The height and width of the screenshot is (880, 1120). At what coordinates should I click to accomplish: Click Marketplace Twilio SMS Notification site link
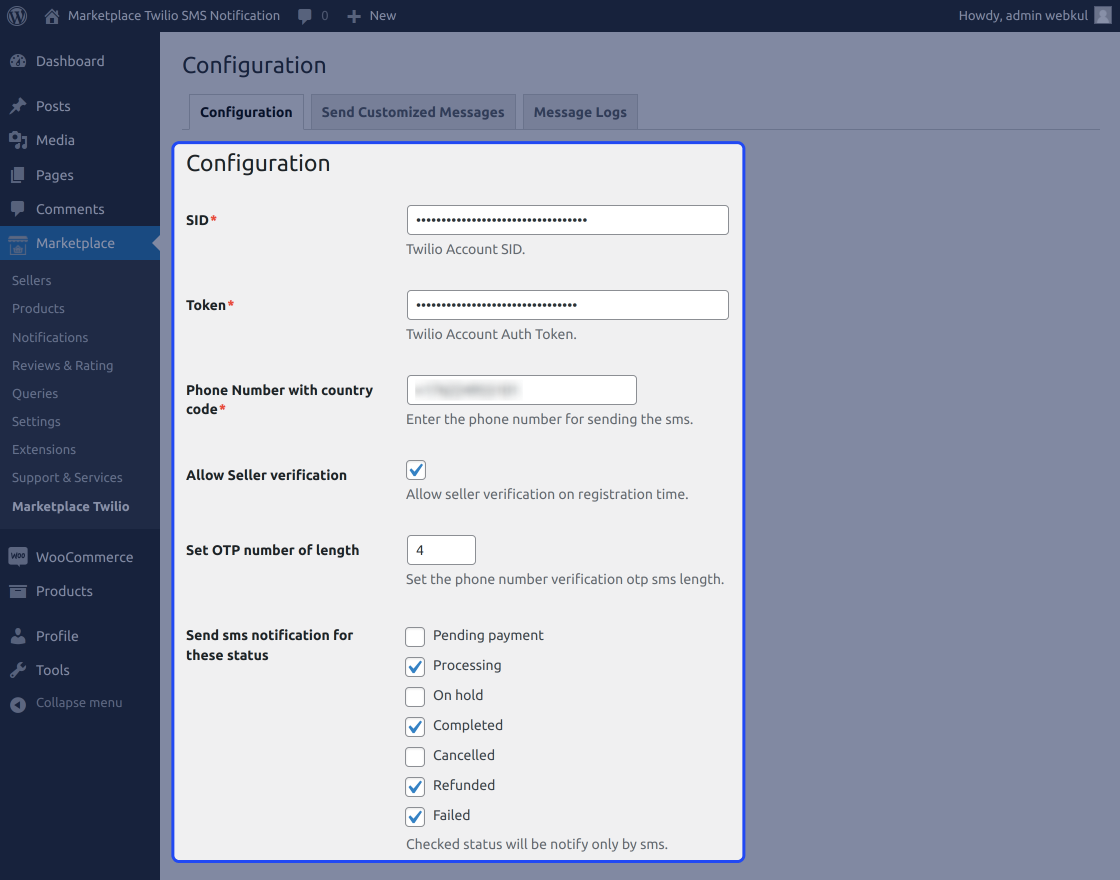[174, 16]
